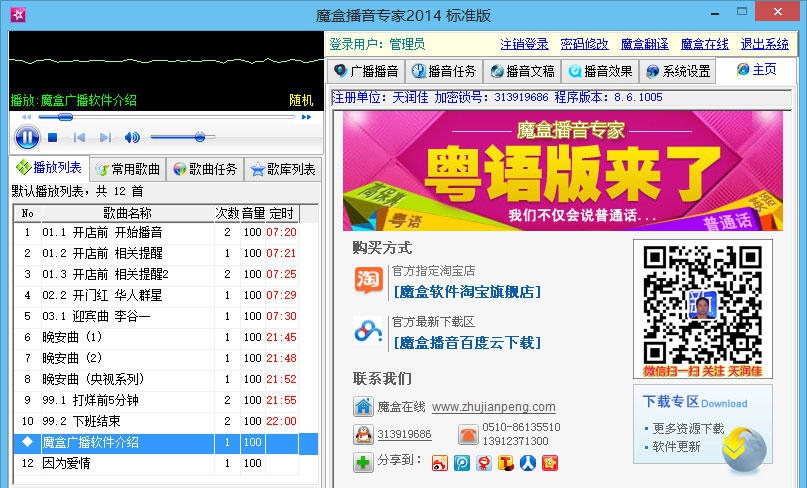Skip to the next track
Screen dimensions: 807x488
tap(105, 137)
